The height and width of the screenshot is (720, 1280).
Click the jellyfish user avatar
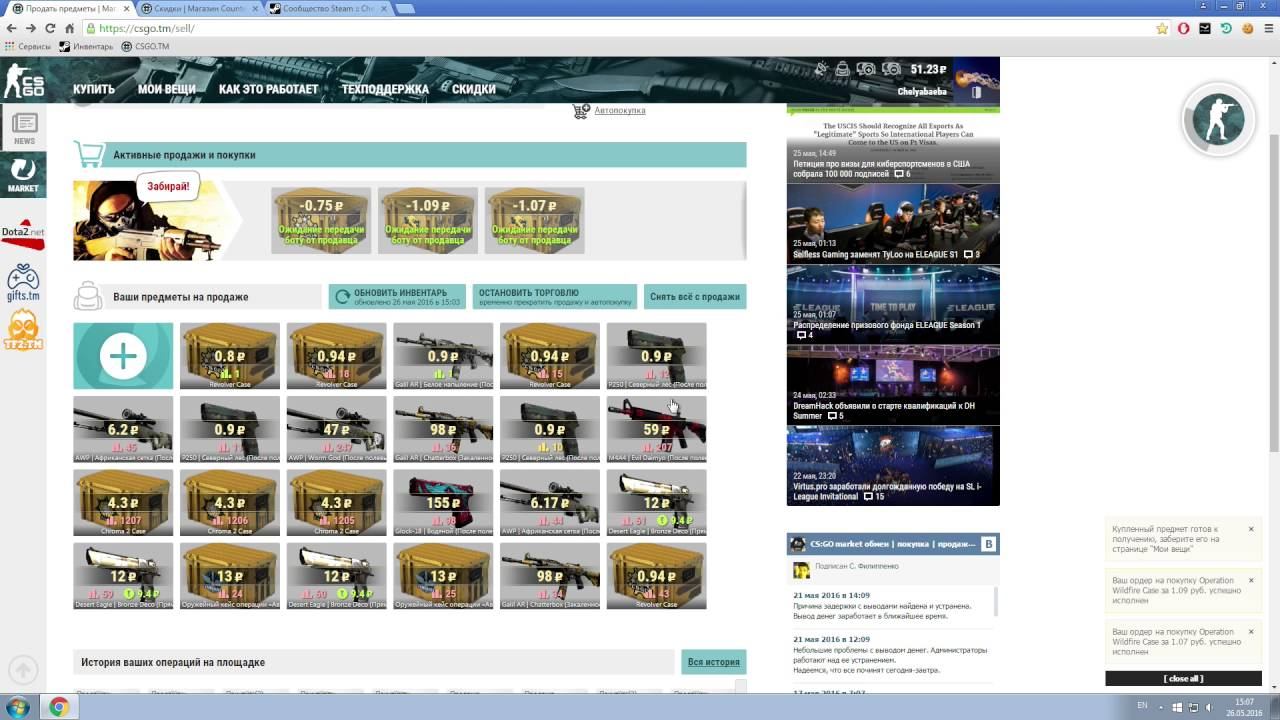point(976,82)
